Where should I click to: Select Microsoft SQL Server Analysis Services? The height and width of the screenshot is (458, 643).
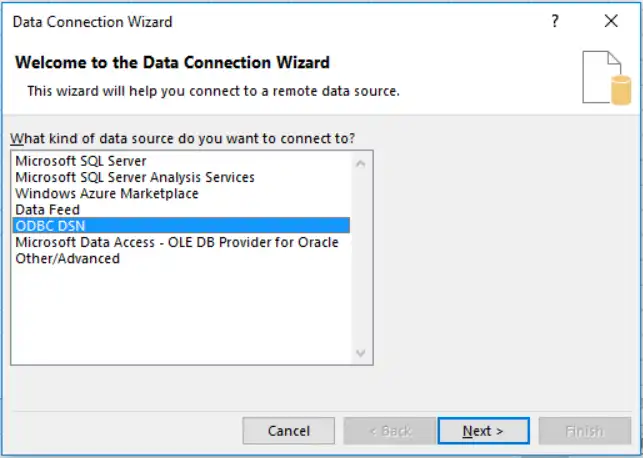point(135,177)
